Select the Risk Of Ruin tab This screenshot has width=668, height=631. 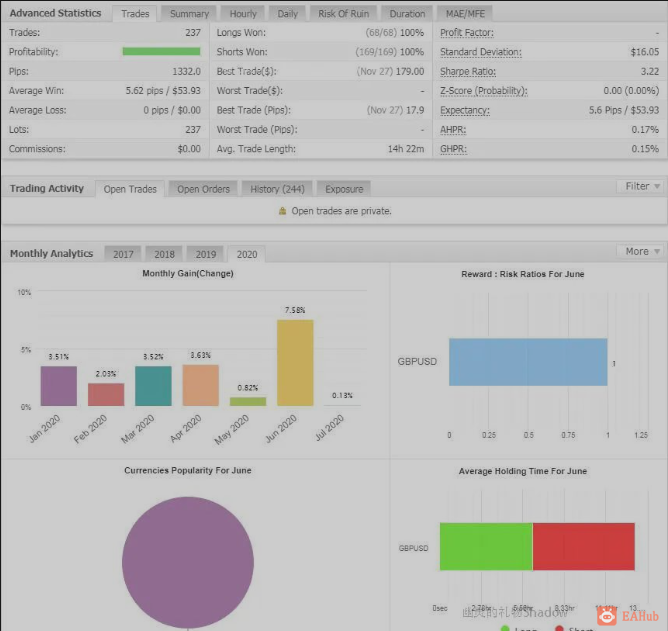tap(343, 14)
